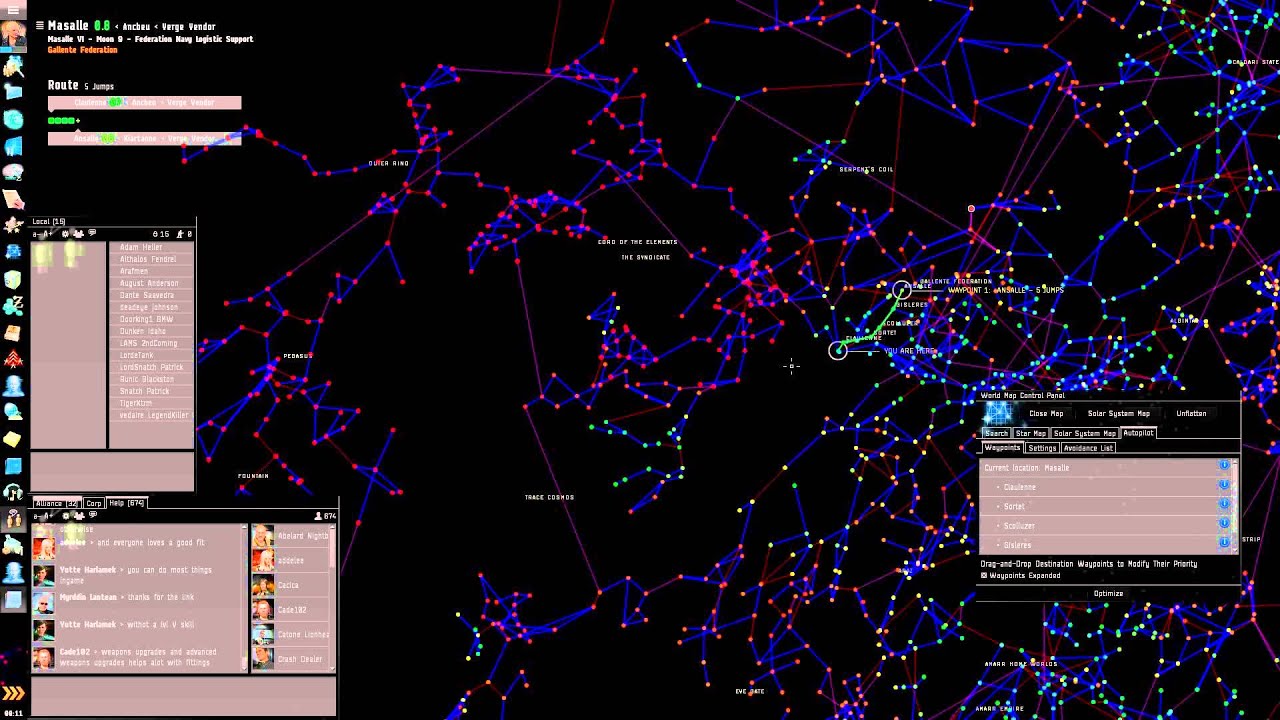
Task: Open the headphones jukebox icon in the Neocom
Action: (13, 492)
